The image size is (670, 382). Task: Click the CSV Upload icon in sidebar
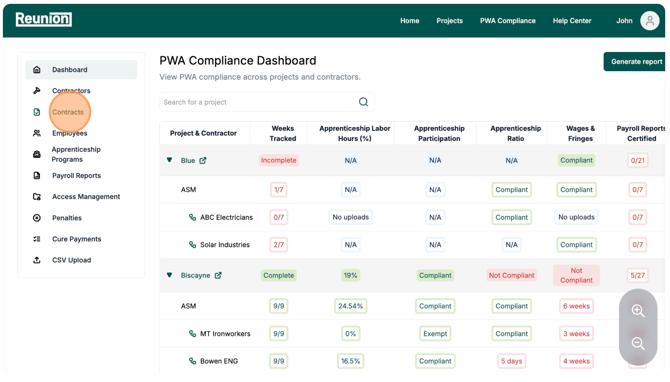(x=37, y=260)
